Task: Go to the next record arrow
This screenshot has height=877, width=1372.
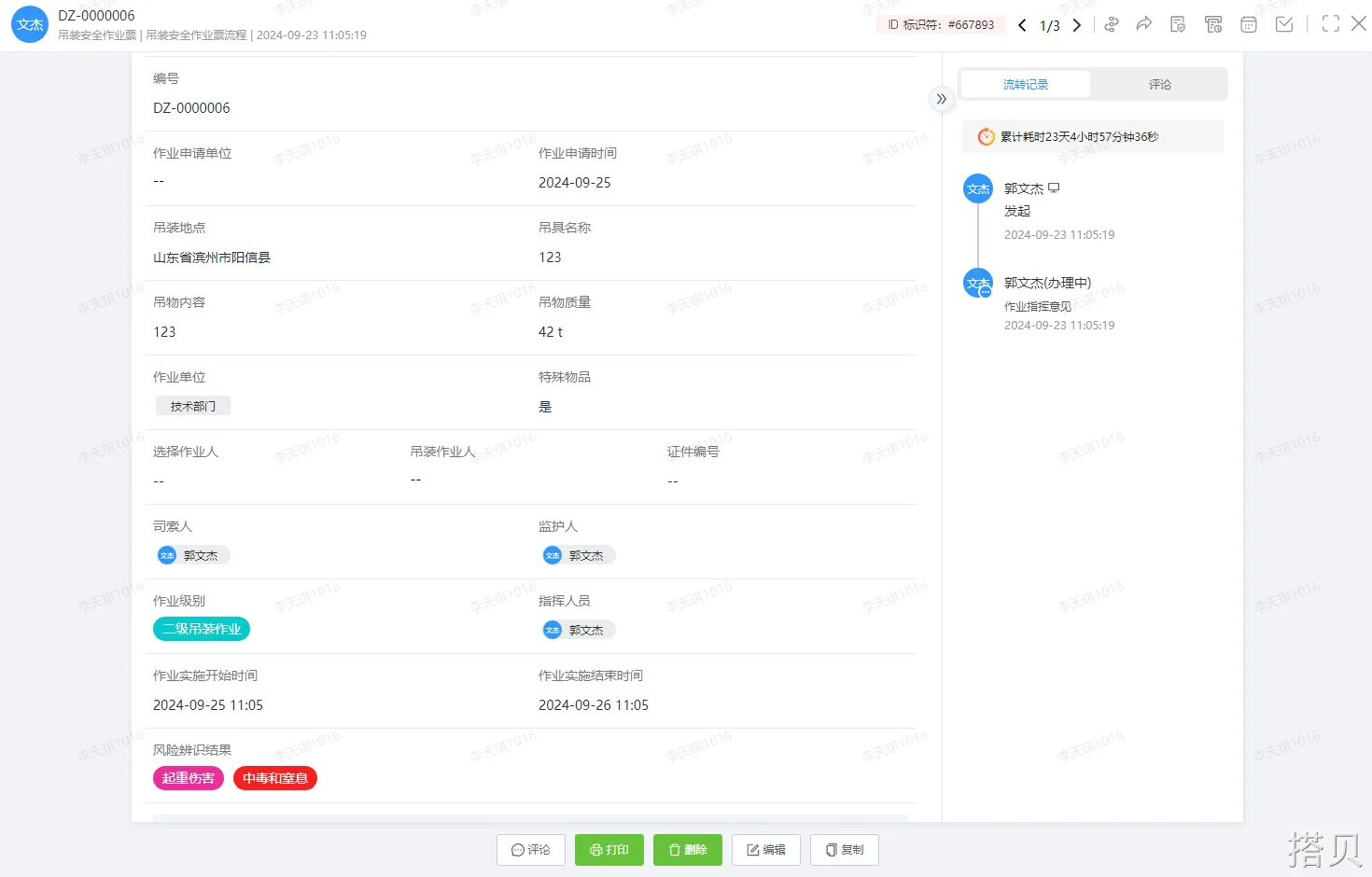Action: (1077, 25)
